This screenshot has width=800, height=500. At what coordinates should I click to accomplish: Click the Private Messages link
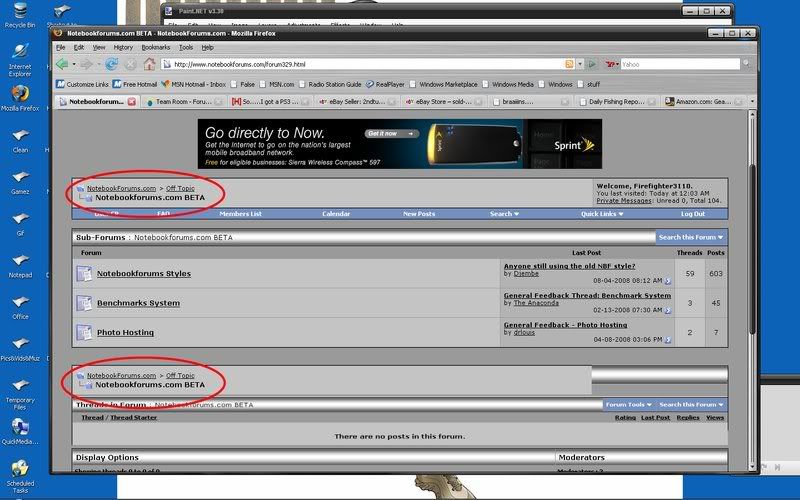click(x=624, y=201)
